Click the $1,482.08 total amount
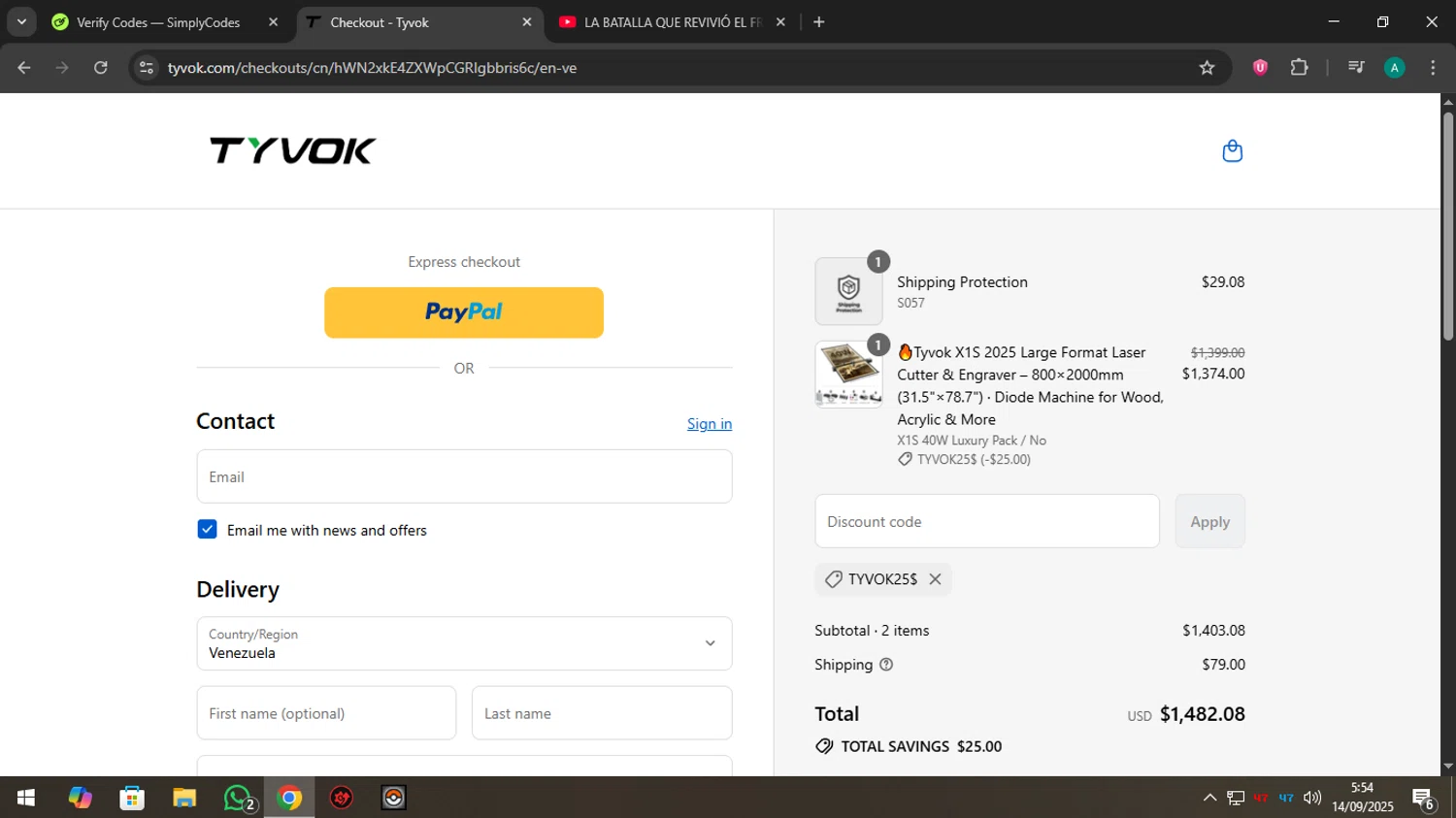Screen dimensions: 1456x818 pos(1202,714)
